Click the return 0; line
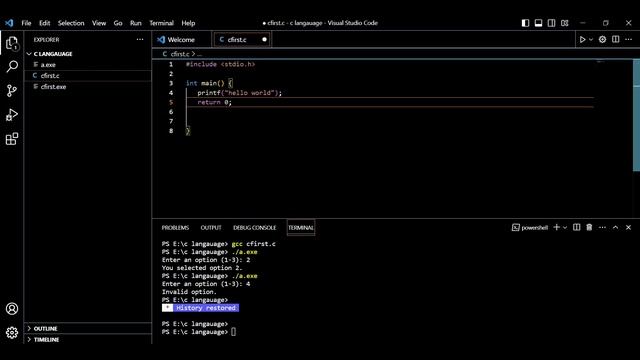Screen dimensions: 640x360 (x=214, y=102)
